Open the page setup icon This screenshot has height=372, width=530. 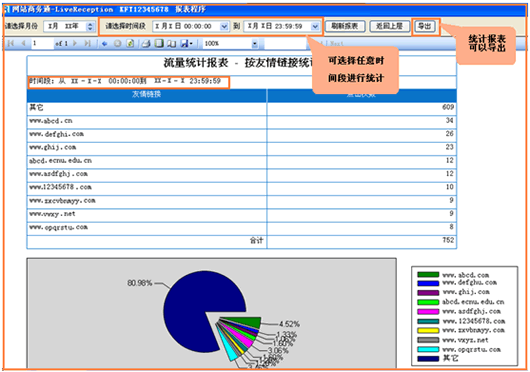tap(172, 43)
